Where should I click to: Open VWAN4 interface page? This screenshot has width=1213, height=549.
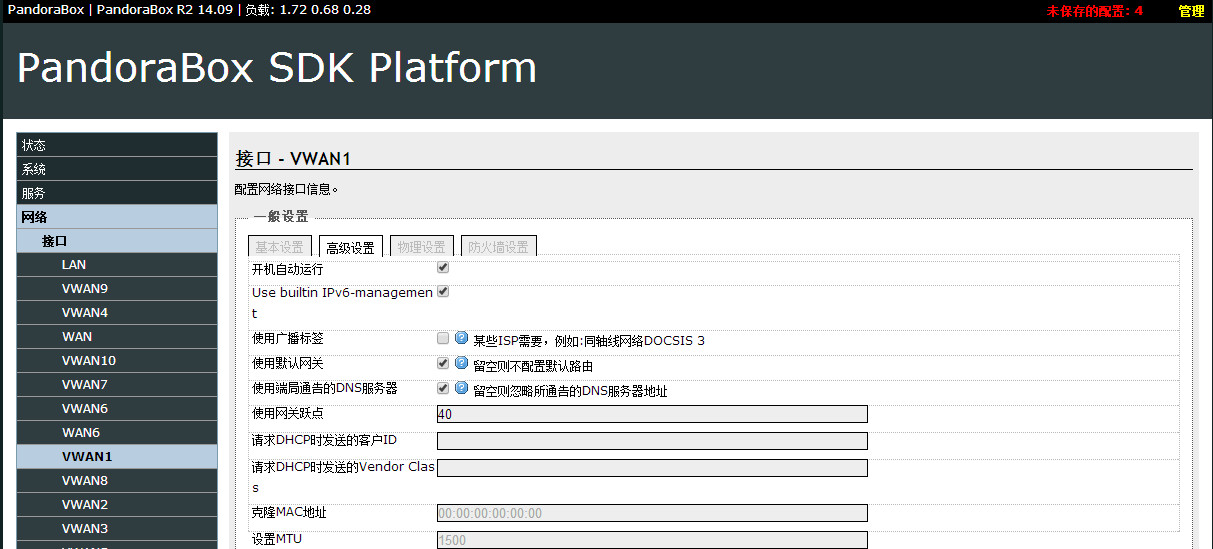[x=117, y=313]
